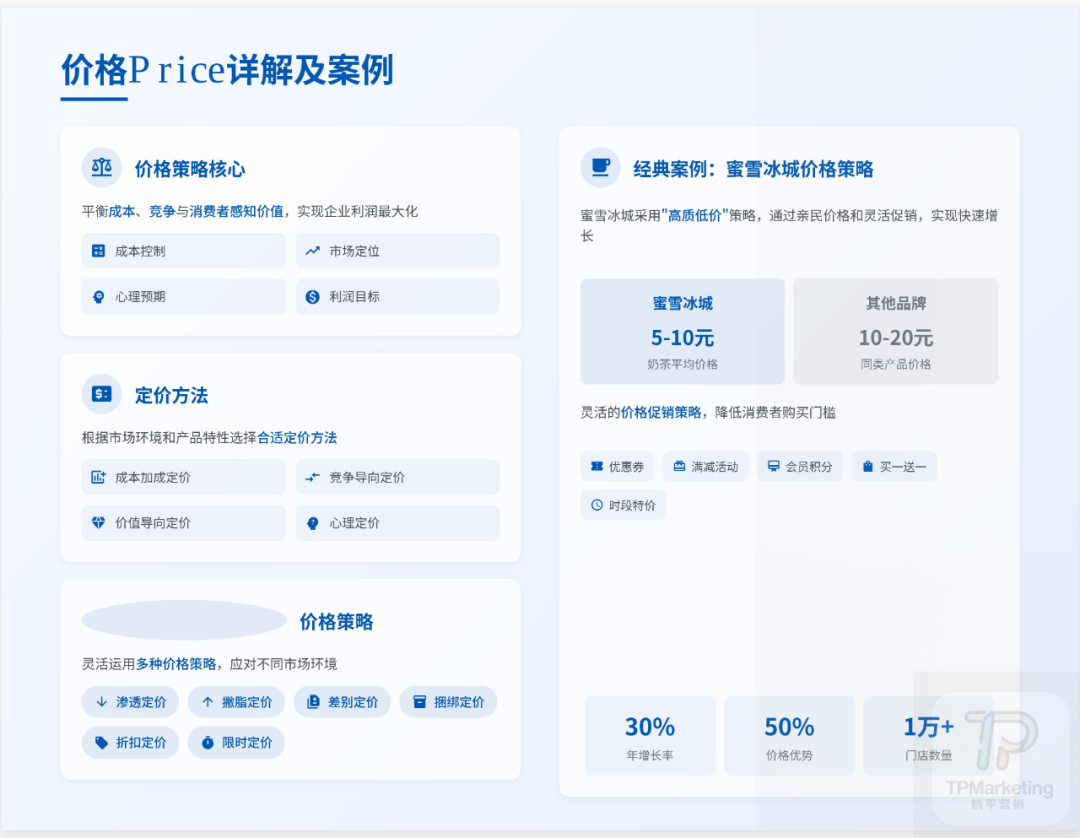Click the dollar bill icon beside 定价方法
1080x838 pixels.
[x=102, y=394]
